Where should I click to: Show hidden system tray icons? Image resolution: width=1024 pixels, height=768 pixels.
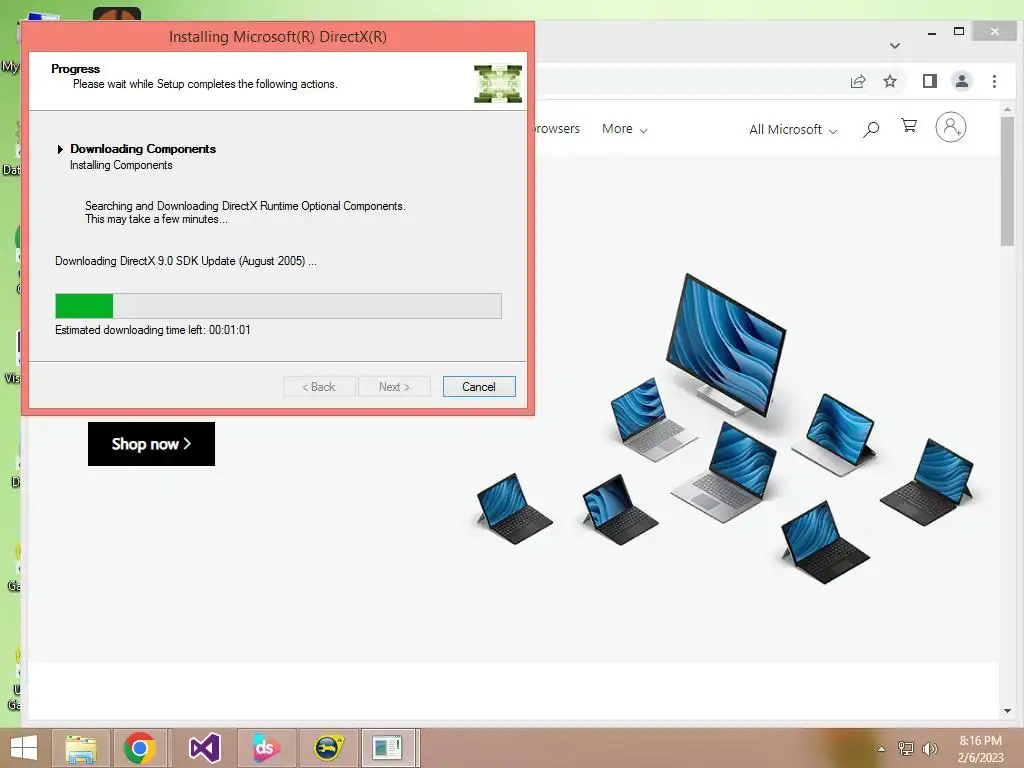click(881, 749)
